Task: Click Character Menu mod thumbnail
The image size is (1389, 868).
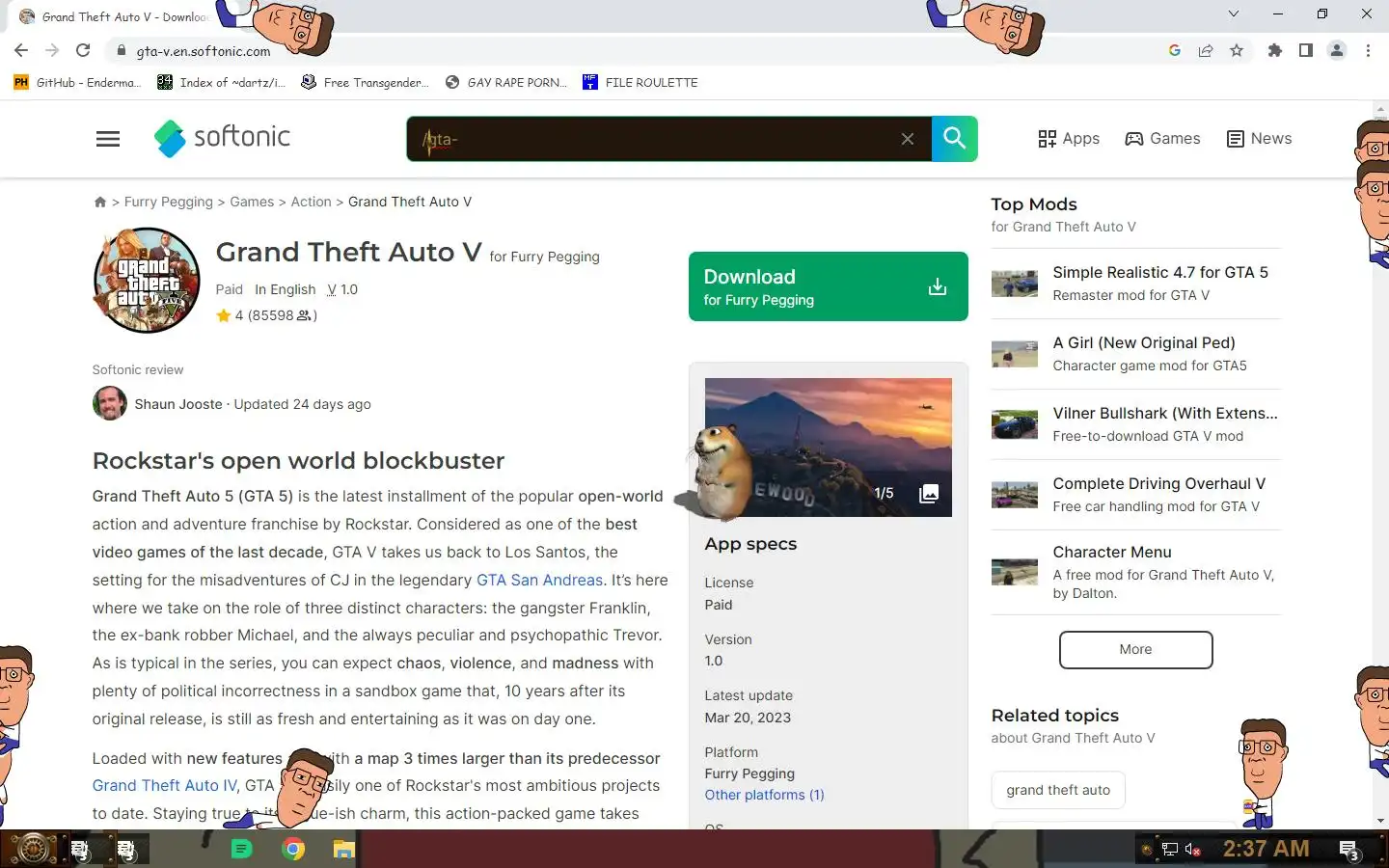Action: pyautogui.click(x=1015, y=572)
